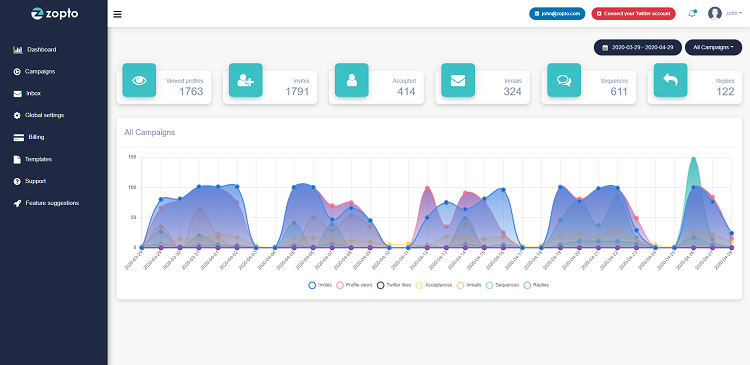Click the Accepted person icon

352,80
